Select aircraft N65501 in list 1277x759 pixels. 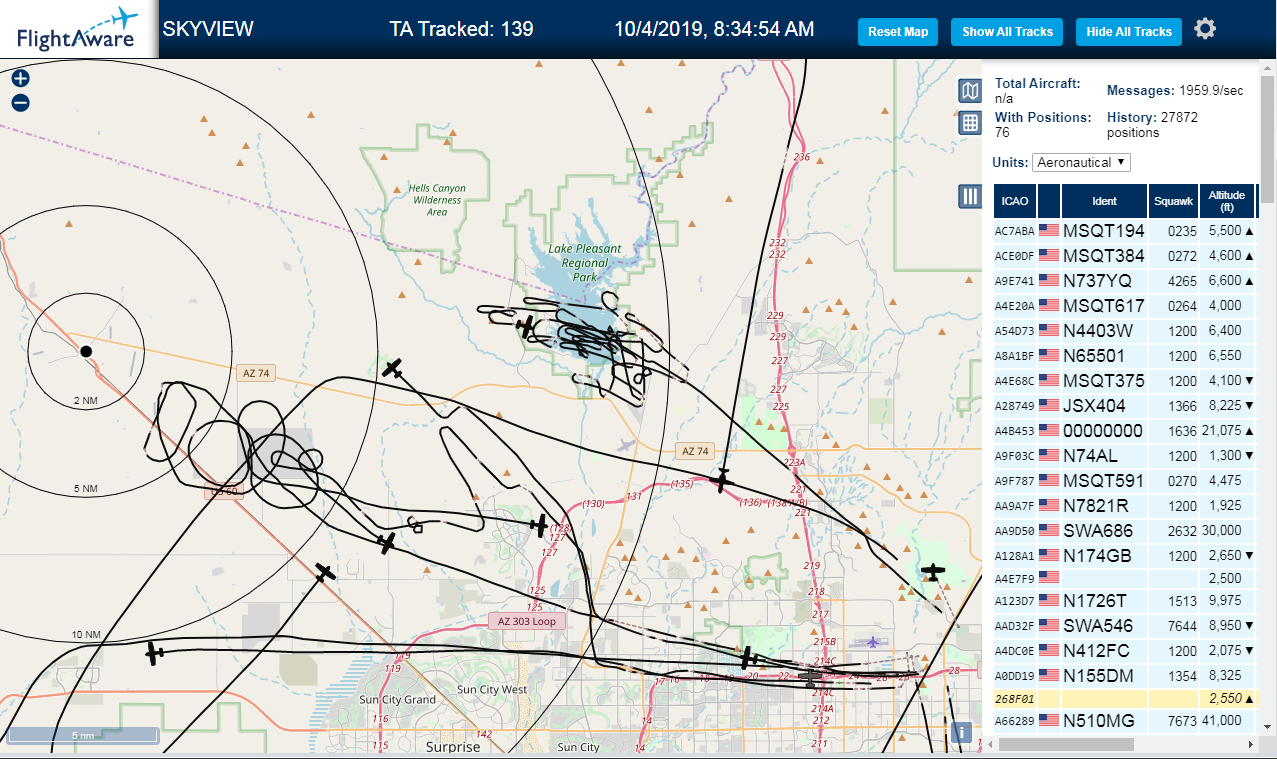pyautogui.click(x=1124, y=356)
